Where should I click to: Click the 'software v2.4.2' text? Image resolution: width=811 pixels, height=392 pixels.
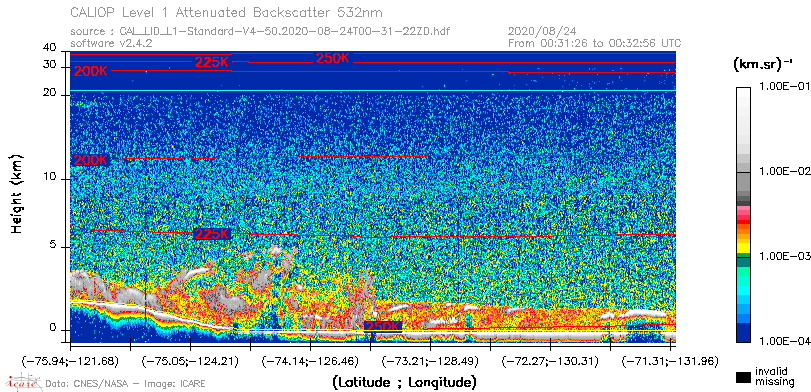(x=111, y=43)
